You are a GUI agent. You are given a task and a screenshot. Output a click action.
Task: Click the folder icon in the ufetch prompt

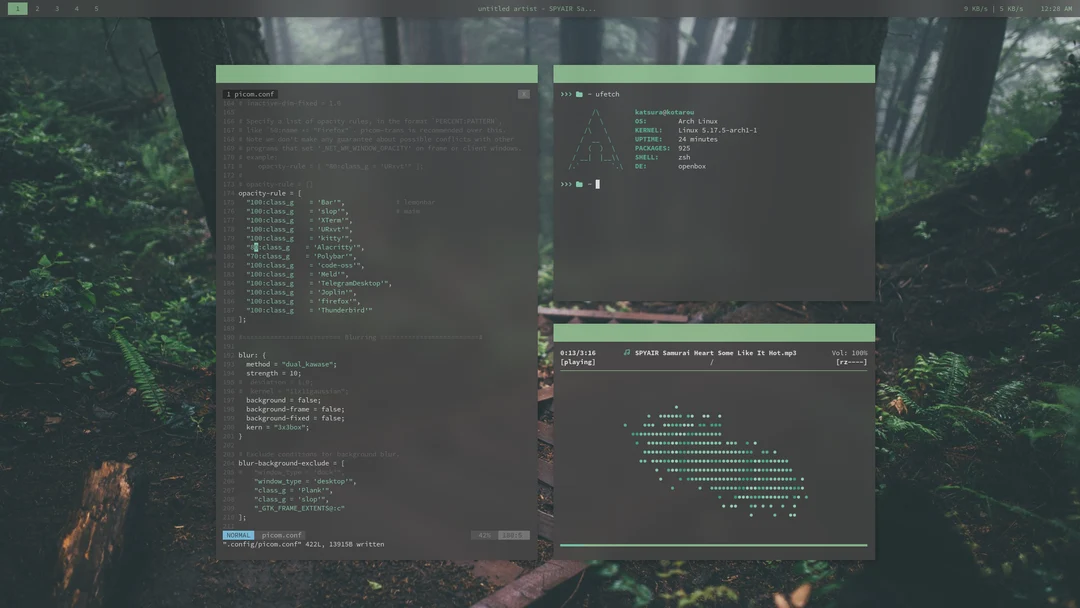578,93
